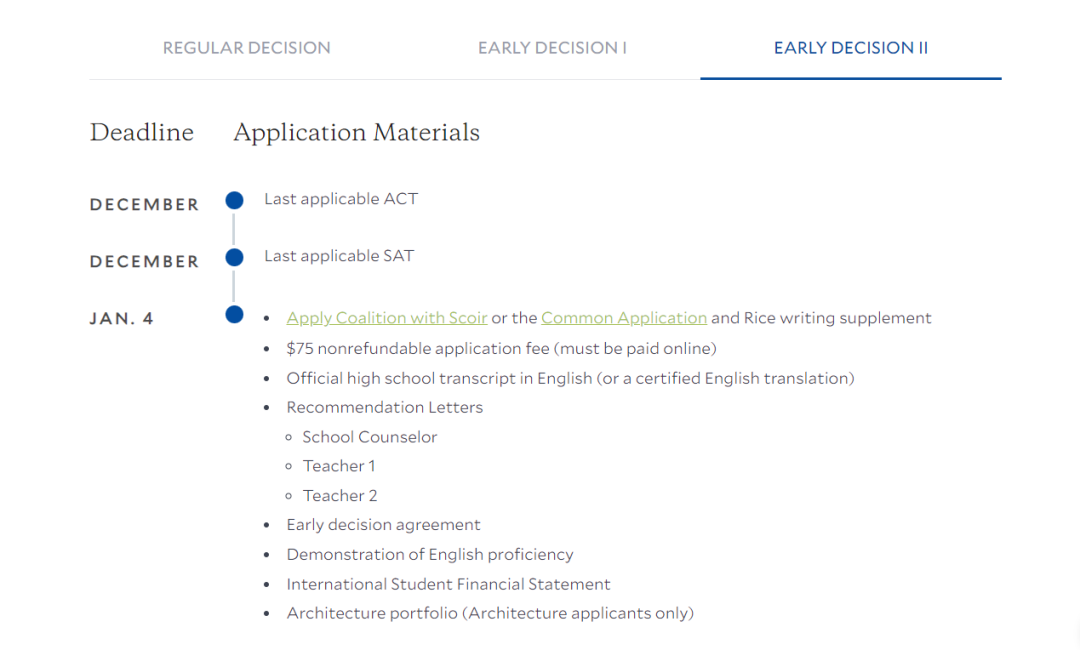Select the Last applicable ACT text
Screen dimensions: 1080x650
point(341,199)
